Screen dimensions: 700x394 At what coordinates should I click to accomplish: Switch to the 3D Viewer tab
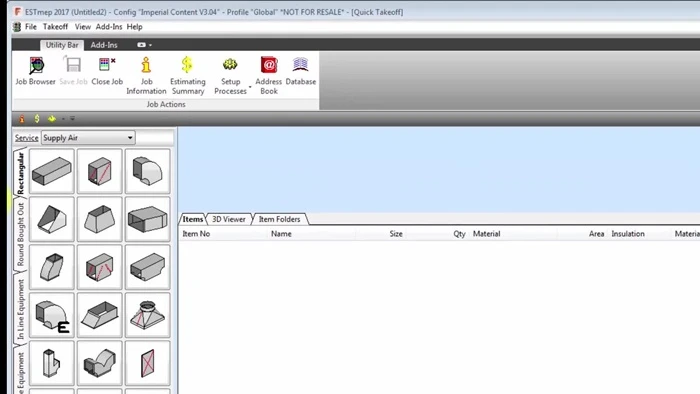tap(229, 219)
